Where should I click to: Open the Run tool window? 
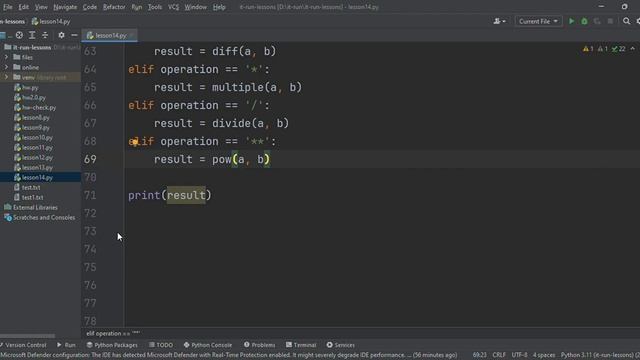click(66, 345)
